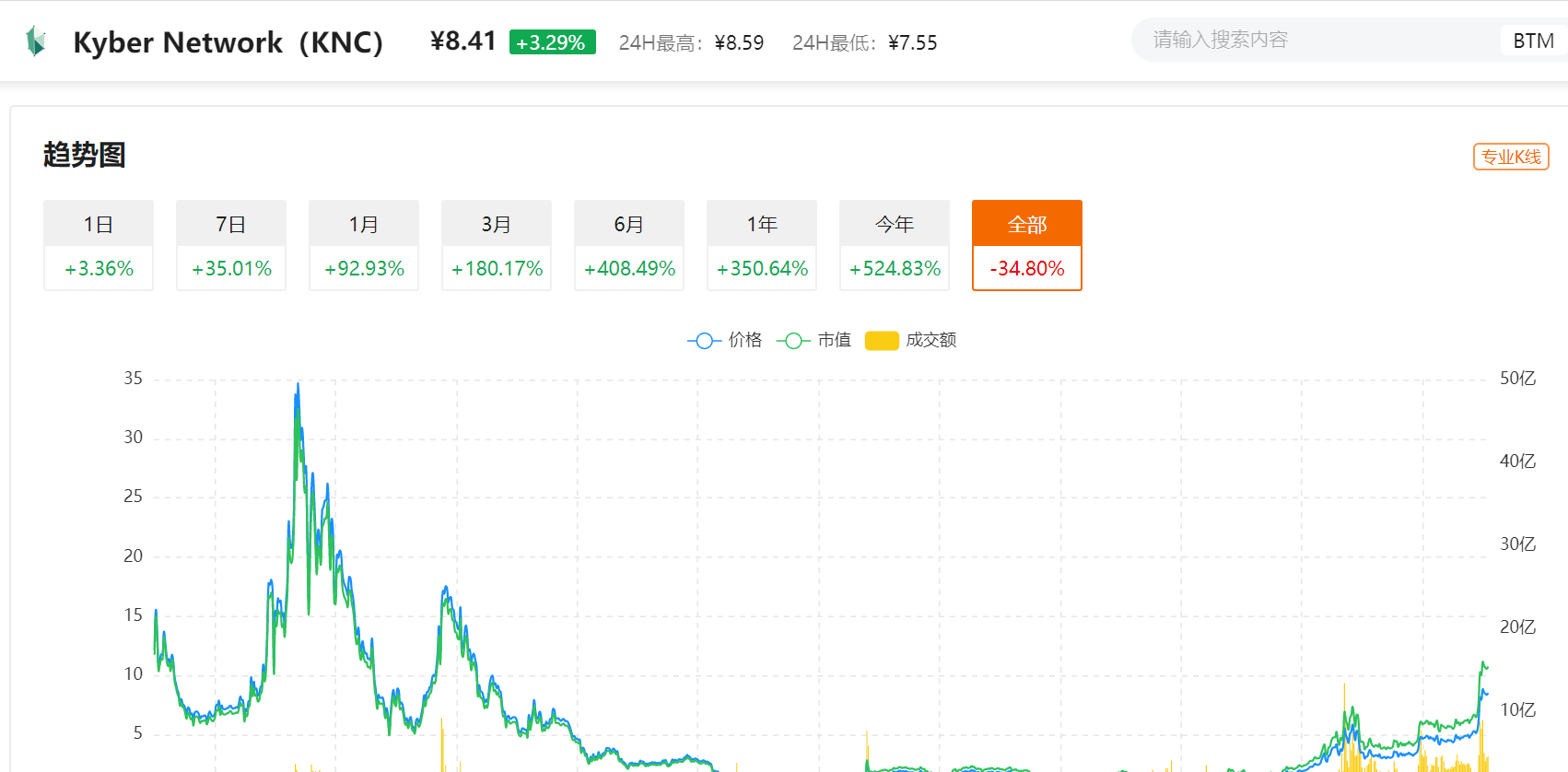
Task: Click the +3.36% one-day change value
Action: 99,268
